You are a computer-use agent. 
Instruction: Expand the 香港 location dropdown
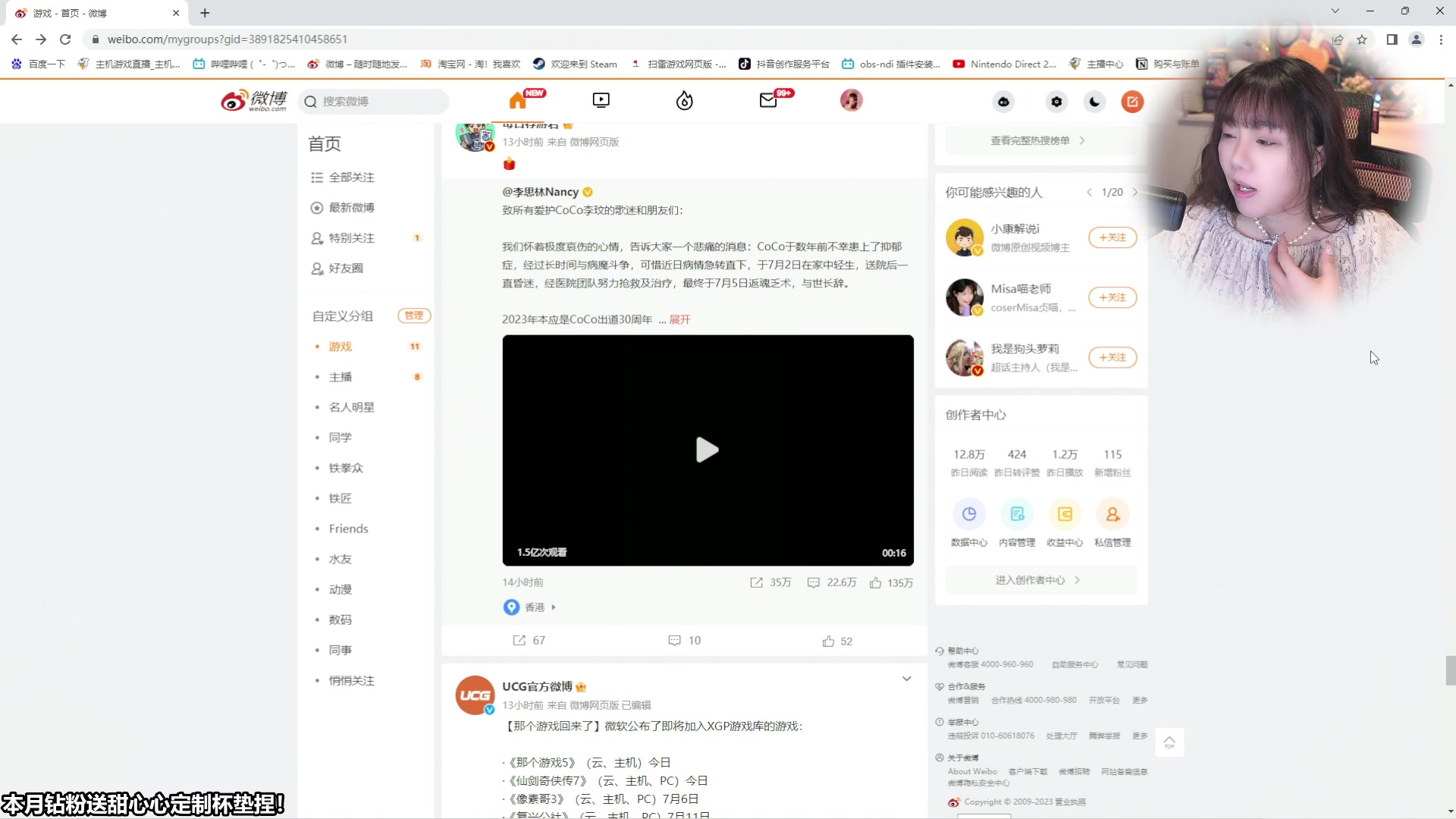pyautogui.click(x=552, y=607)
